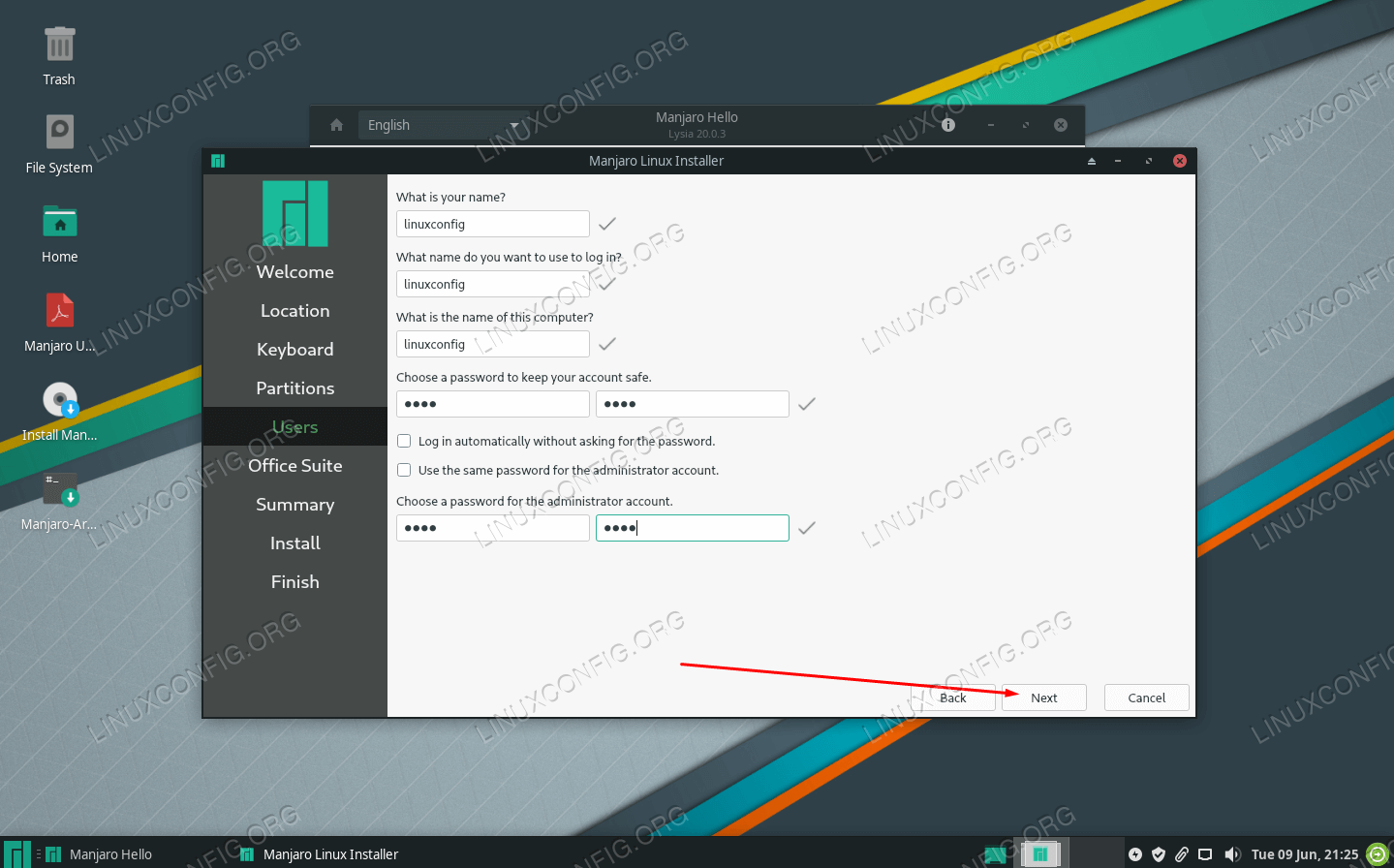Switch to the second workspace in the pager
Screen dimensions: 1394x868
(x=1098, y=853)
